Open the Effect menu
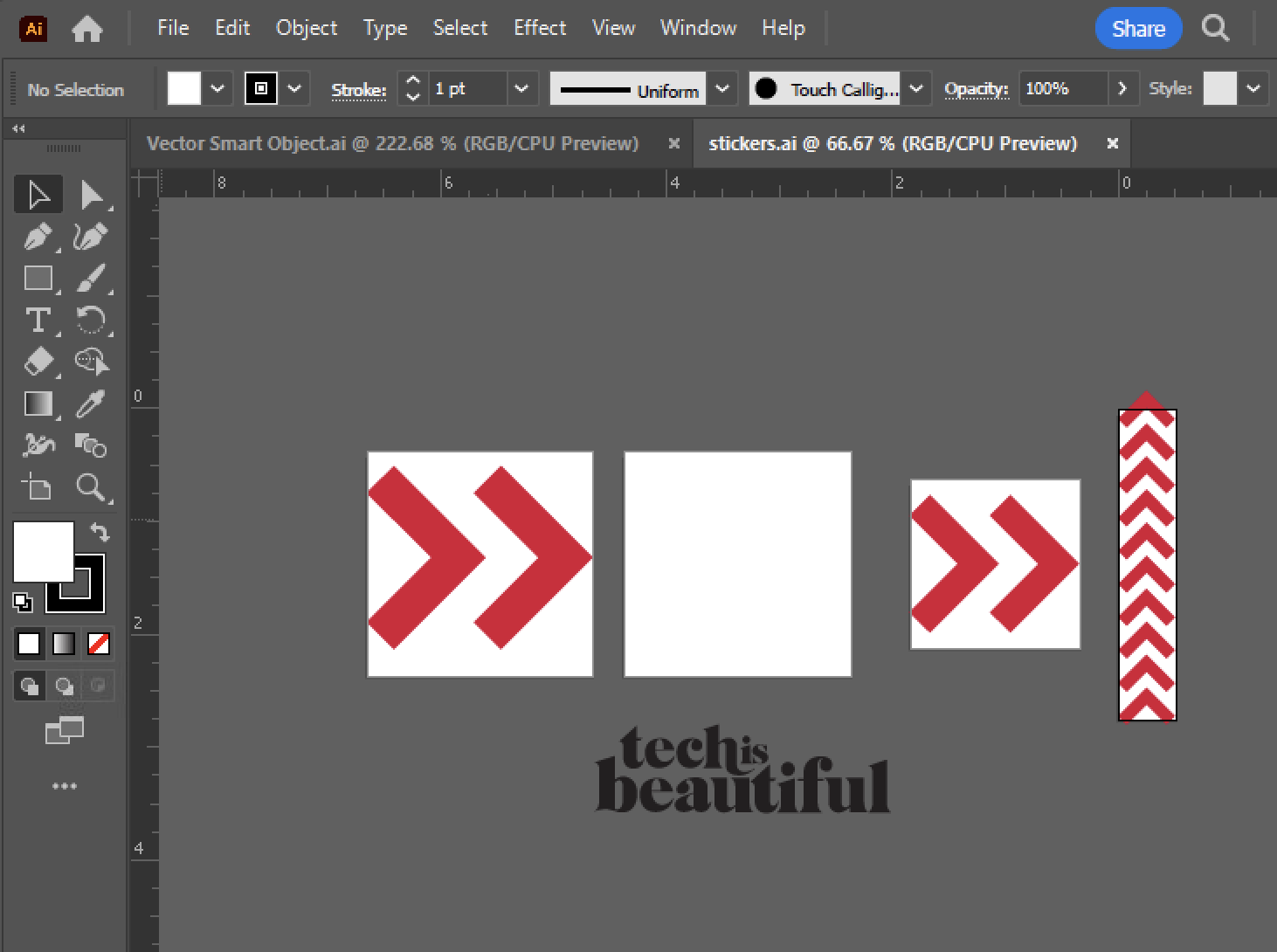Image resolution: width=1277 pixels, height=952 pixels. point(540,29)
